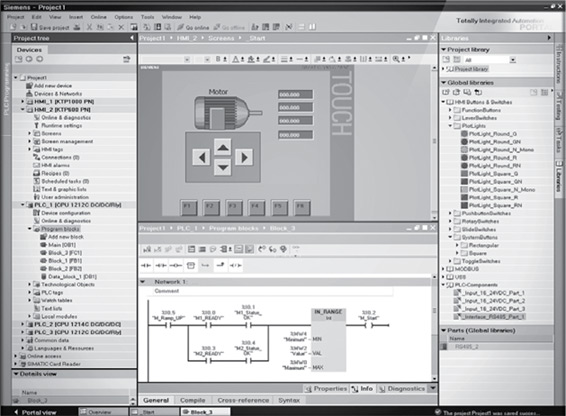The height and width of the screenshot is (416, 566).
Task: Collapse the Project tree panel arrow
Action: coord(132,38)
